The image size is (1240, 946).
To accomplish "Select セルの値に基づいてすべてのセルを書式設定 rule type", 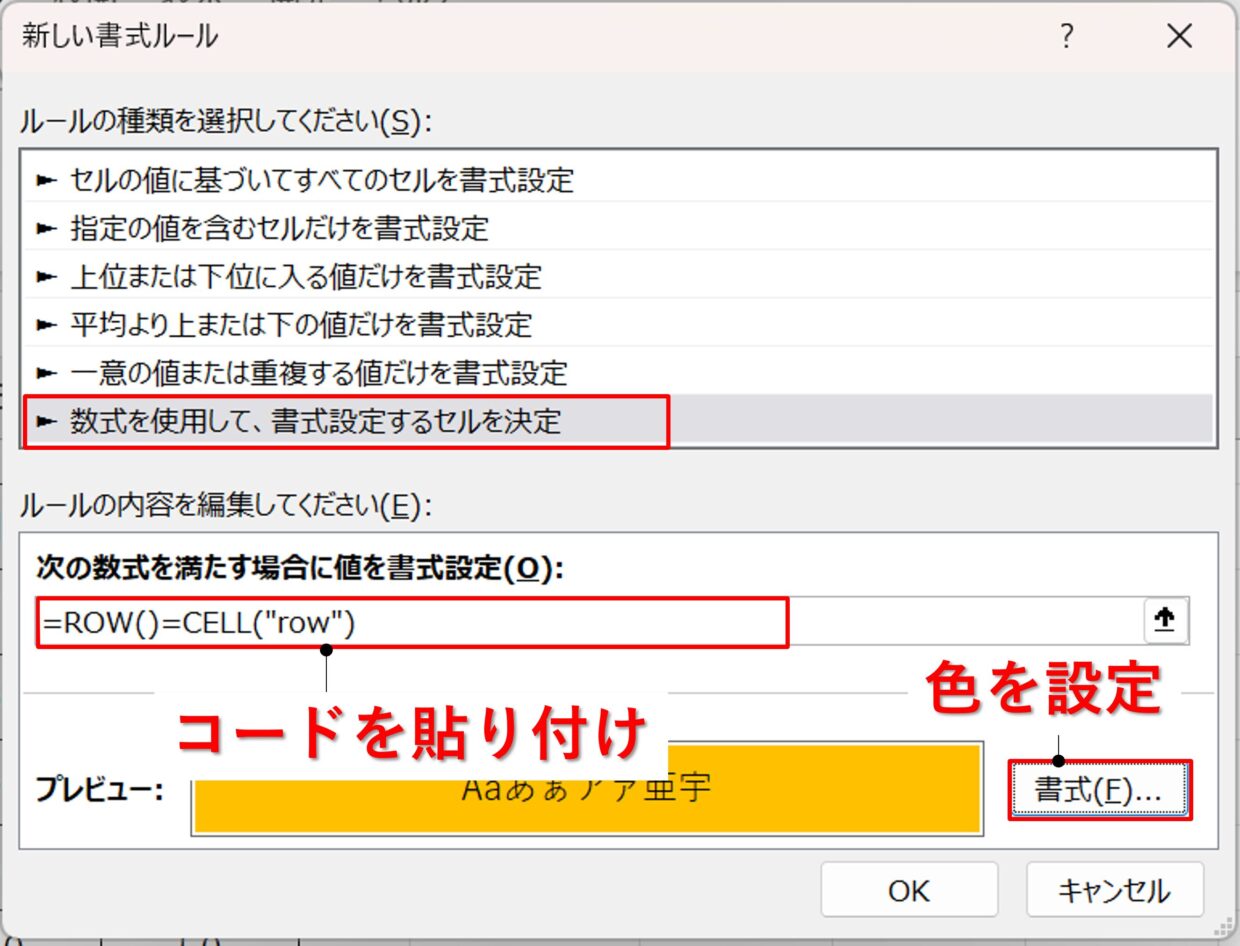I will (x=618, y=180).
